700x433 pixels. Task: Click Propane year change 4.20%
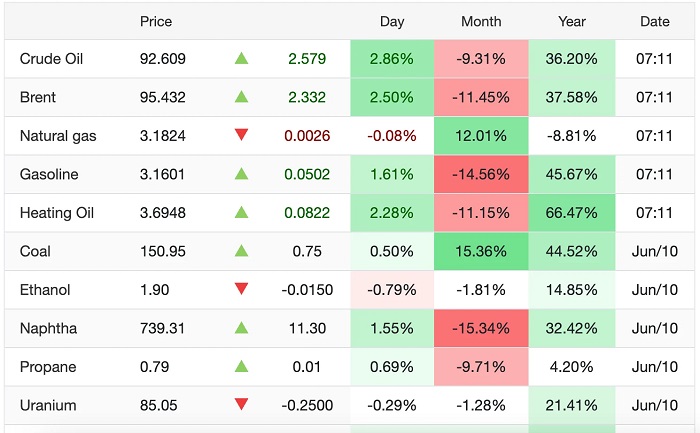point(571,367)
